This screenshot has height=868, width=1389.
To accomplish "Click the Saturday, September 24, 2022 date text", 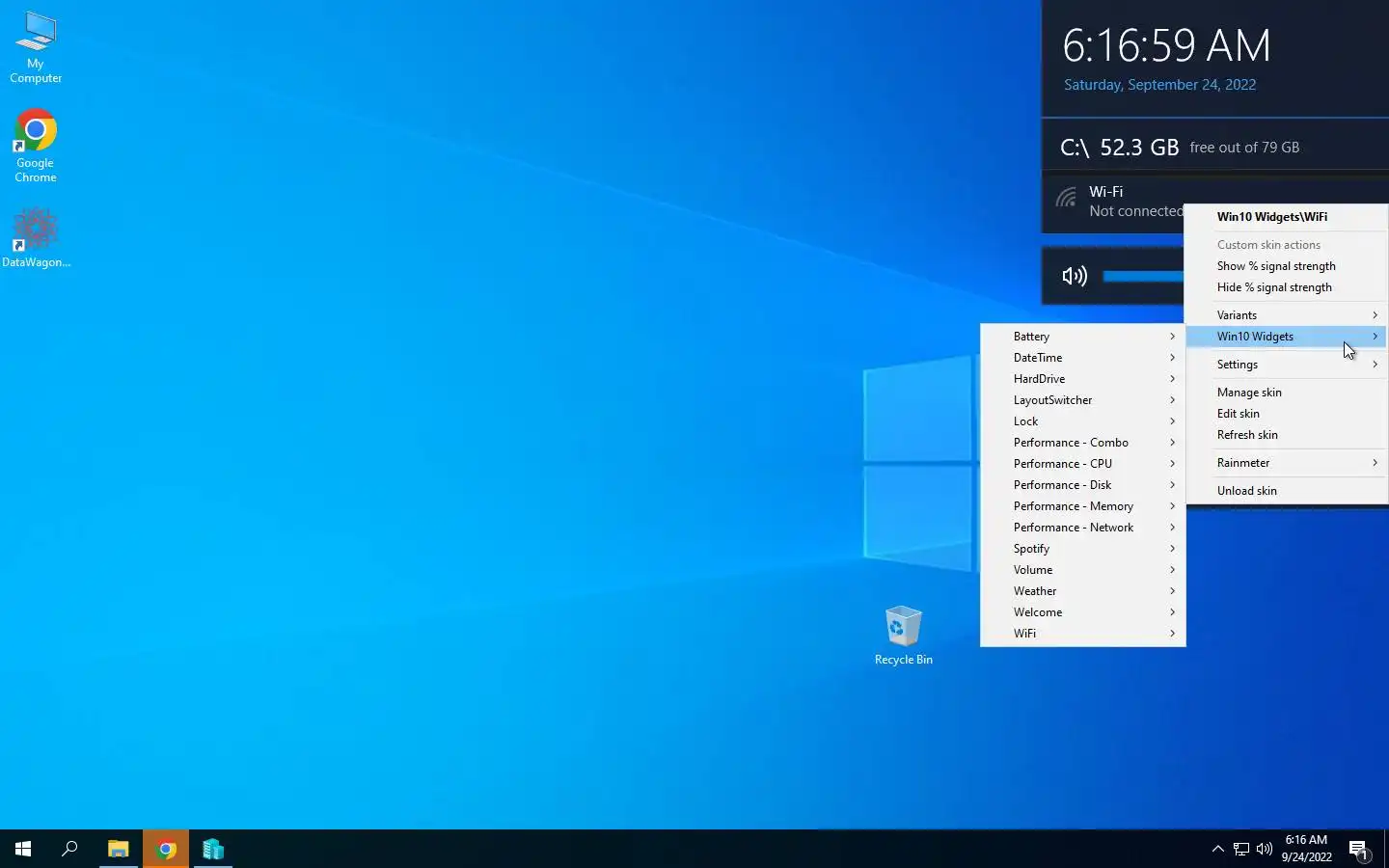I will coord(1159,85).
